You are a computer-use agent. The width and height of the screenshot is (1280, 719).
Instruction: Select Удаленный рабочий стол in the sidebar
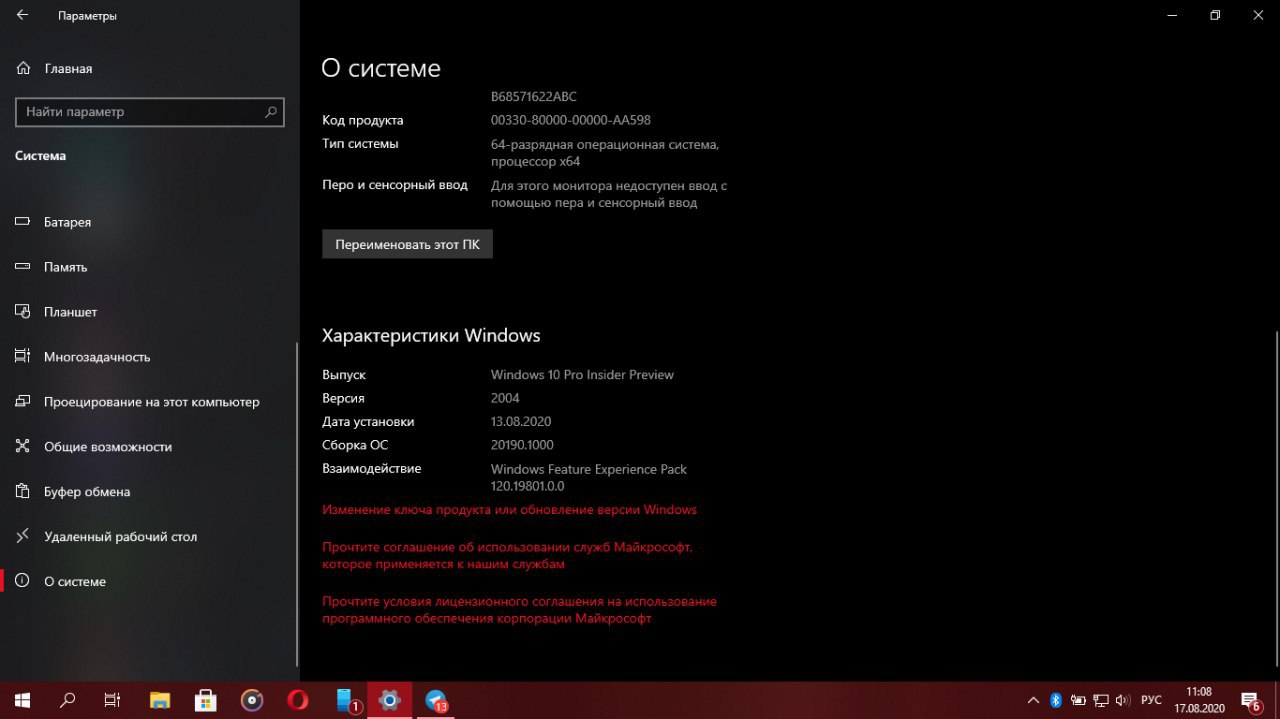[150, 537]
